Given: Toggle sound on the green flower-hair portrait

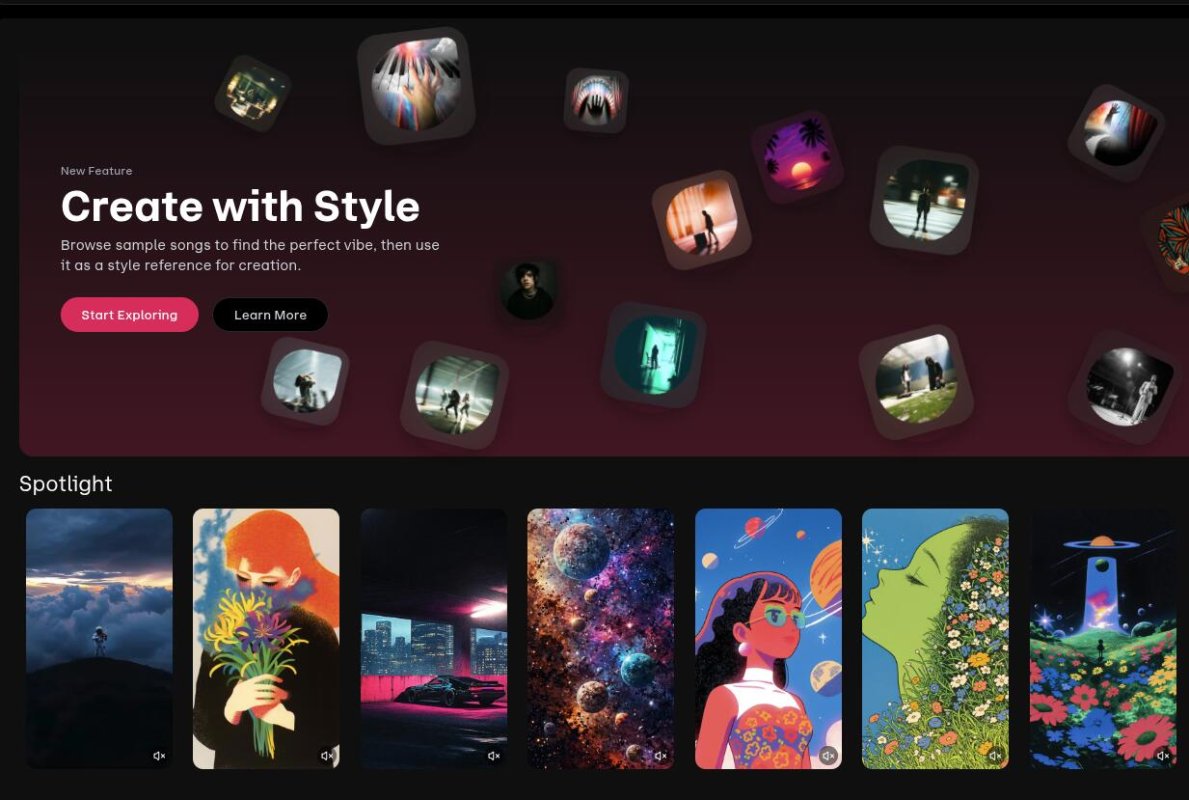Looking at the screenshot, I should 994,755.
